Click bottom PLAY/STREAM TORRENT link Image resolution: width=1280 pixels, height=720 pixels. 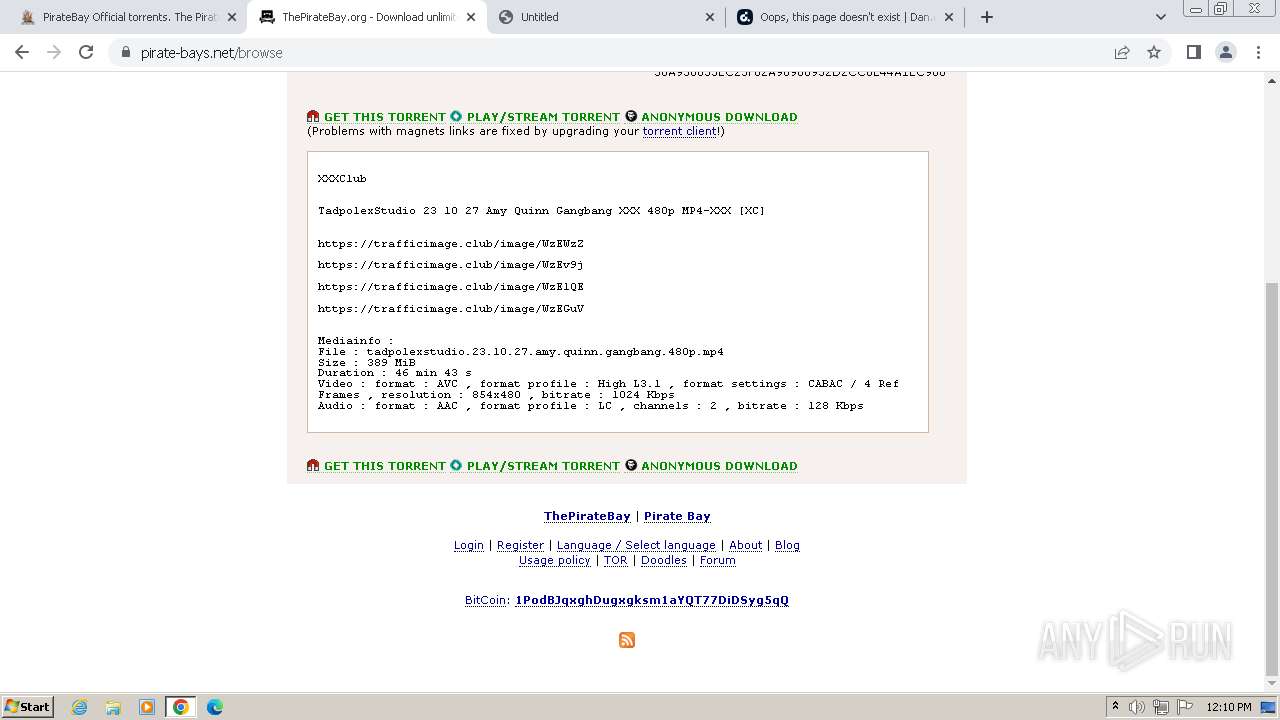(x=543, y=466)
